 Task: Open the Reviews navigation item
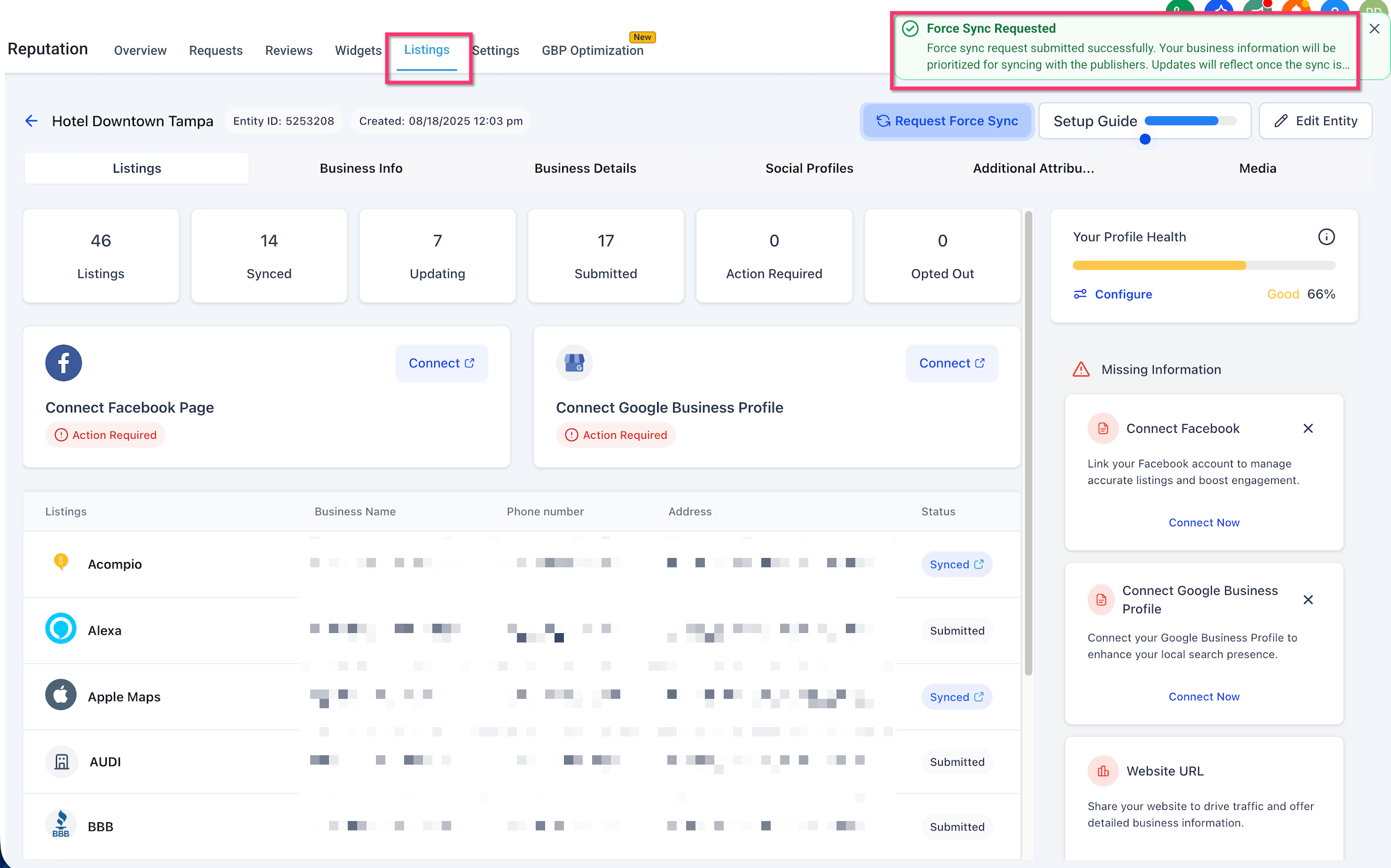288,51
